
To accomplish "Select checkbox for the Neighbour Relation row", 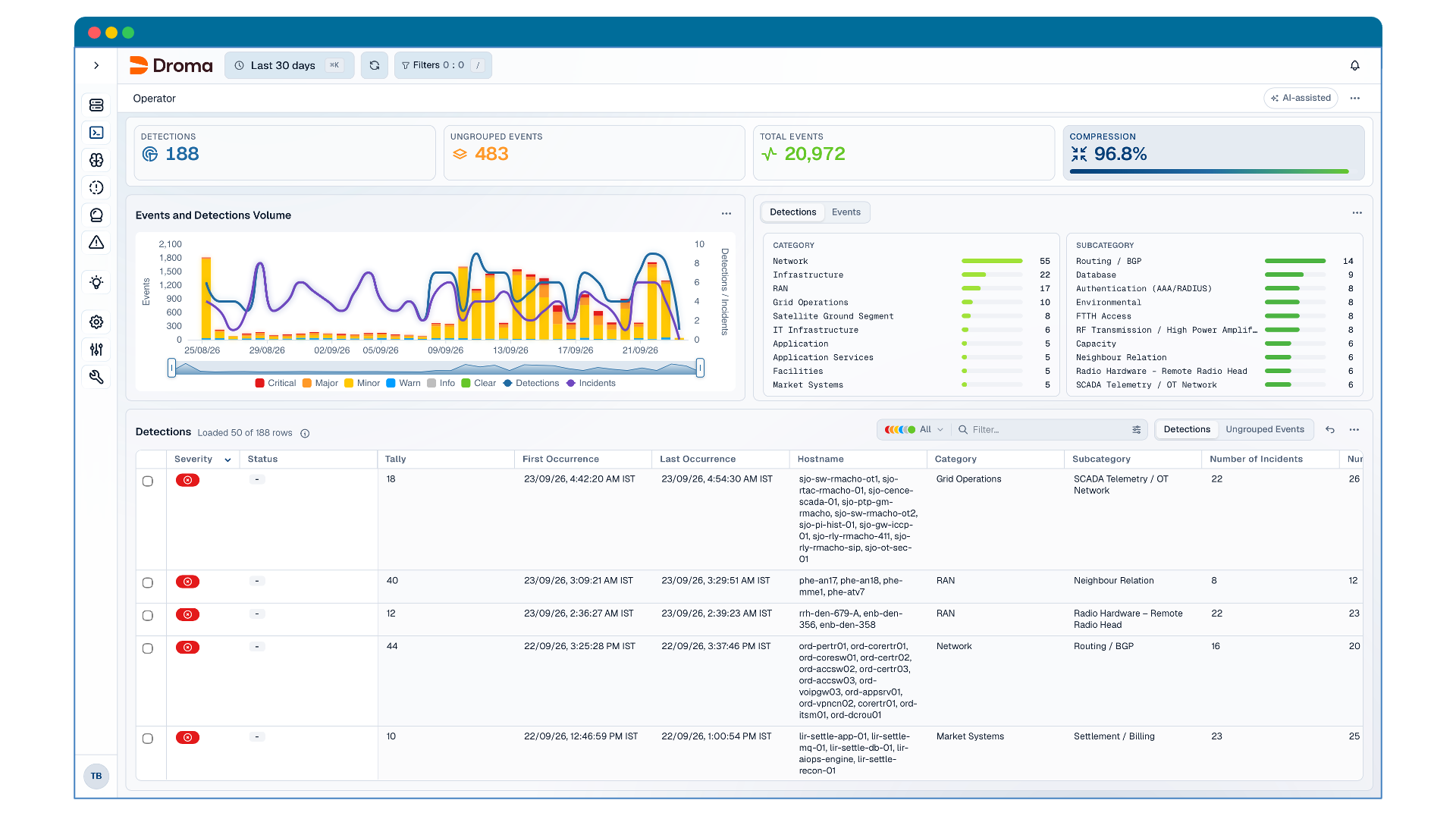I will [148, 583].
